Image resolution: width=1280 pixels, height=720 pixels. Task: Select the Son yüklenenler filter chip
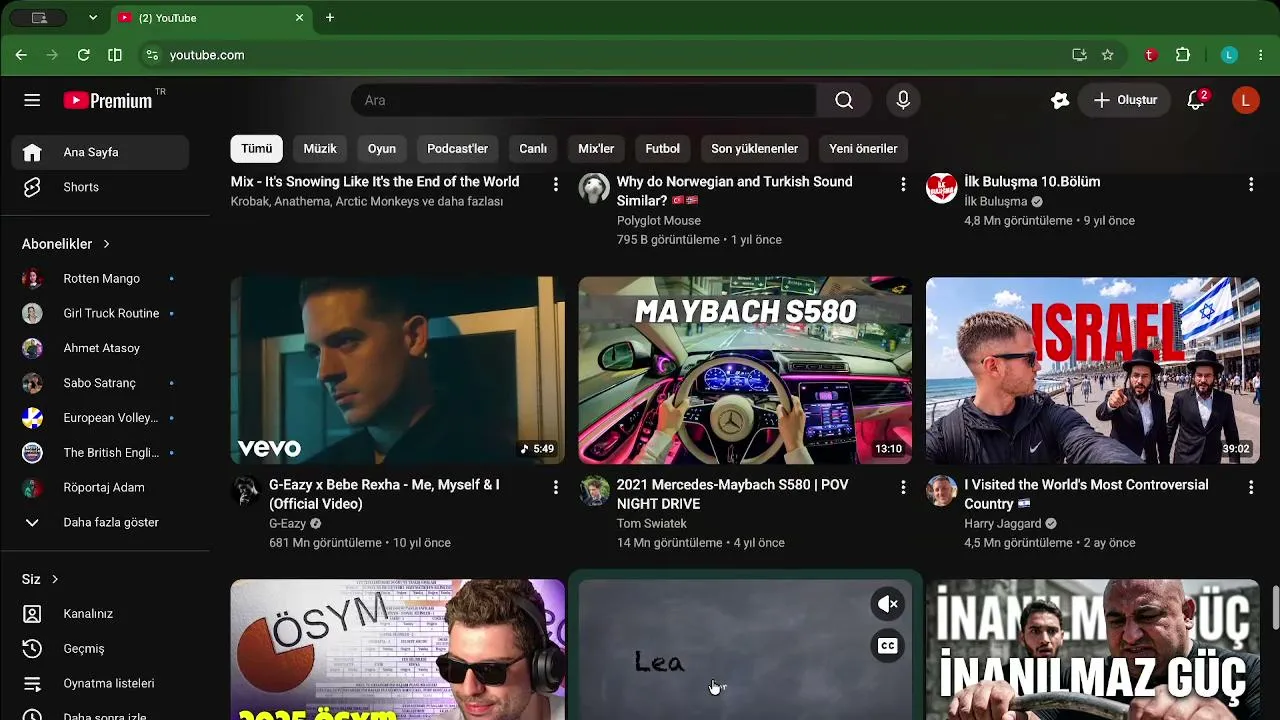(x=755, y=149)
